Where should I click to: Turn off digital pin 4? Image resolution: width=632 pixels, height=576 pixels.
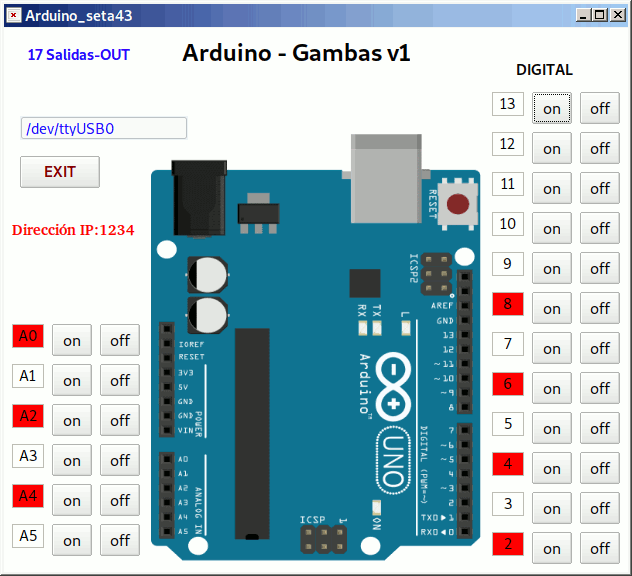tap(600, 468)
